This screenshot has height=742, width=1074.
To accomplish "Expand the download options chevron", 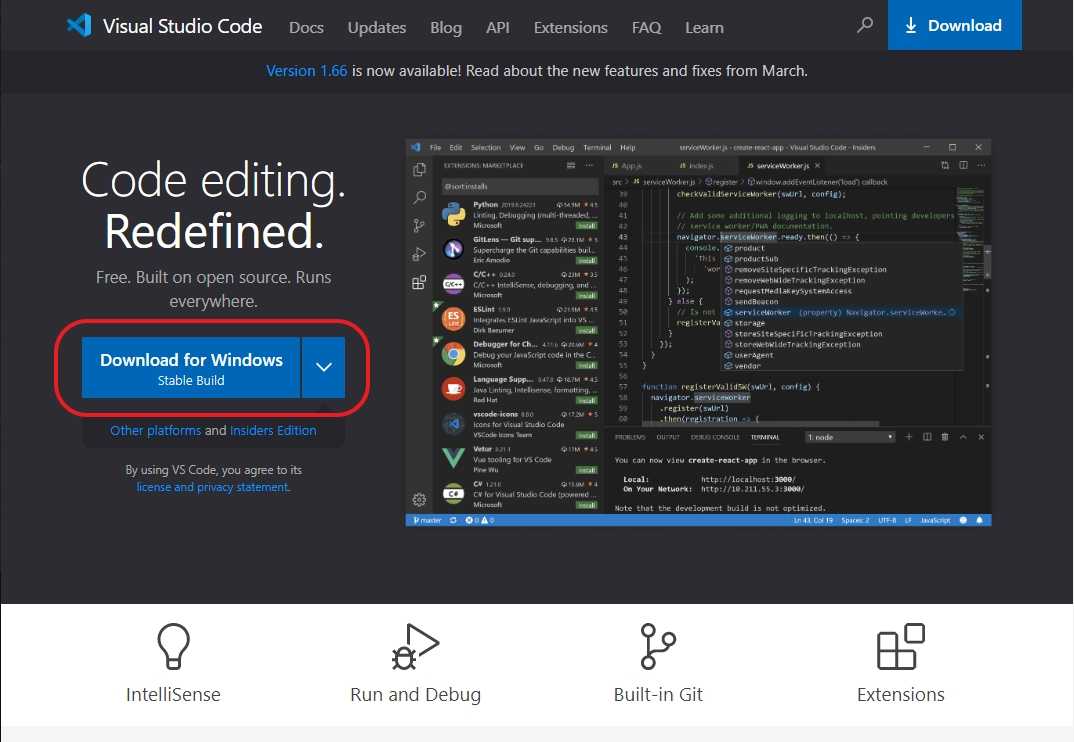I will click(323, 367).
